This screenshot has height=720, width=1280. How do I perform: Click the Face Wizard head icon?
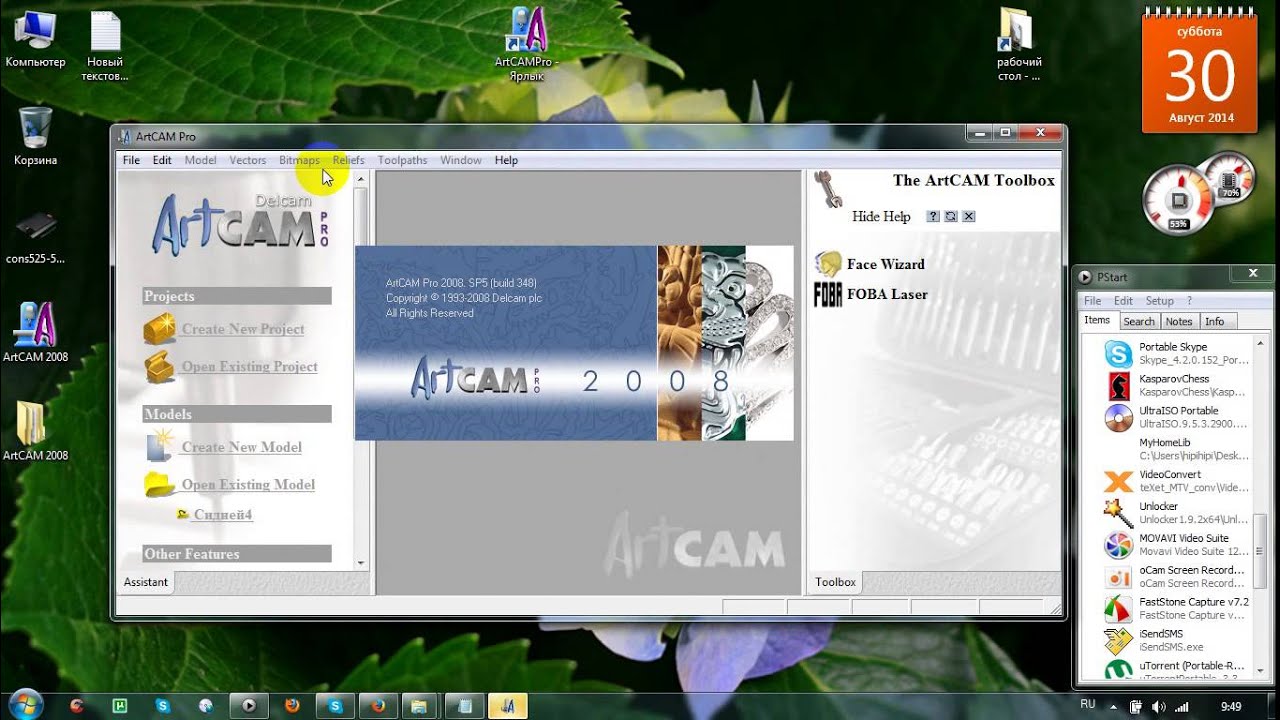point(828,264)
